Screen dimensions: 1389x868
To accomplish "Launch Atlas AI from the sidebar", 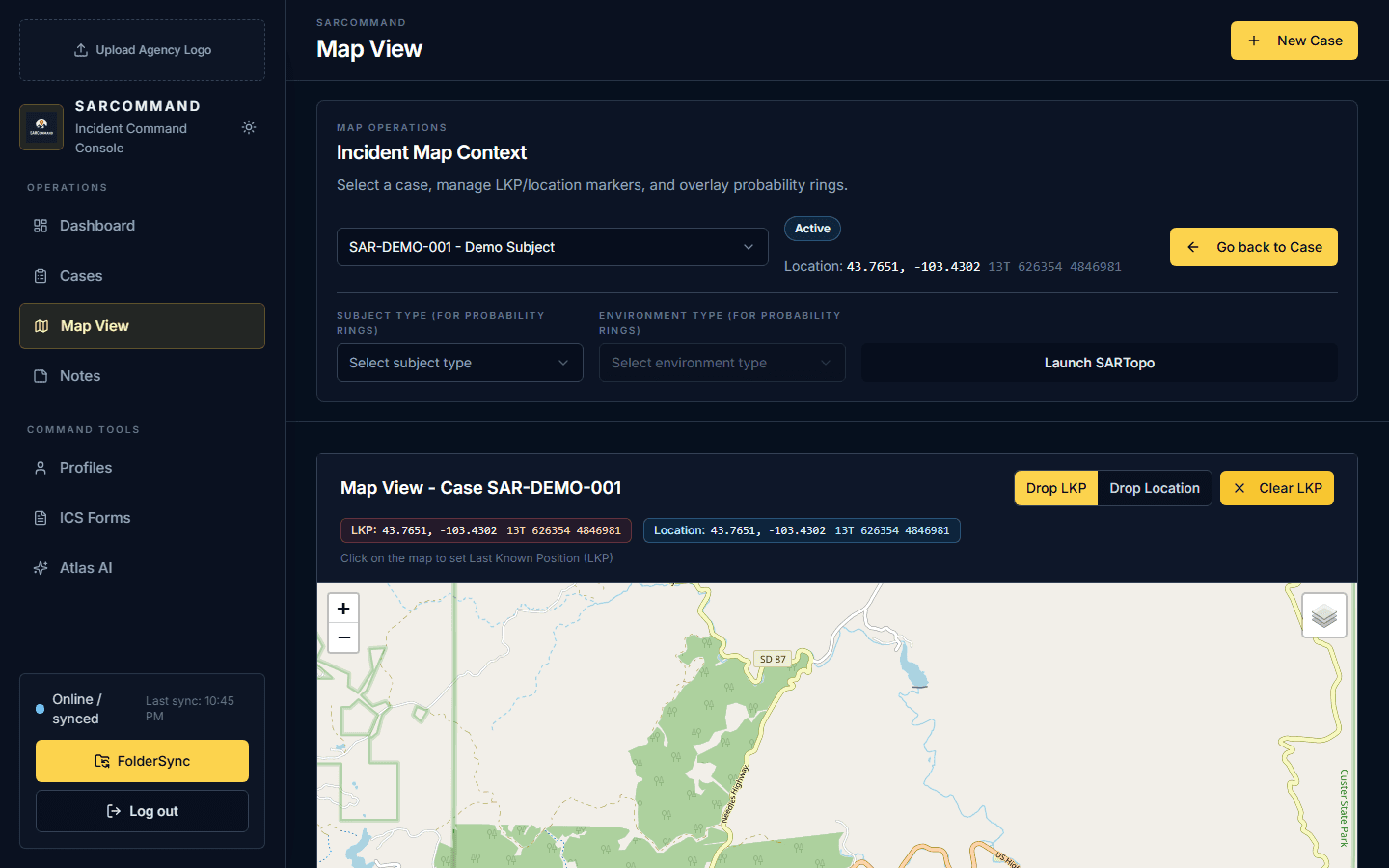I will pos(142,568).
